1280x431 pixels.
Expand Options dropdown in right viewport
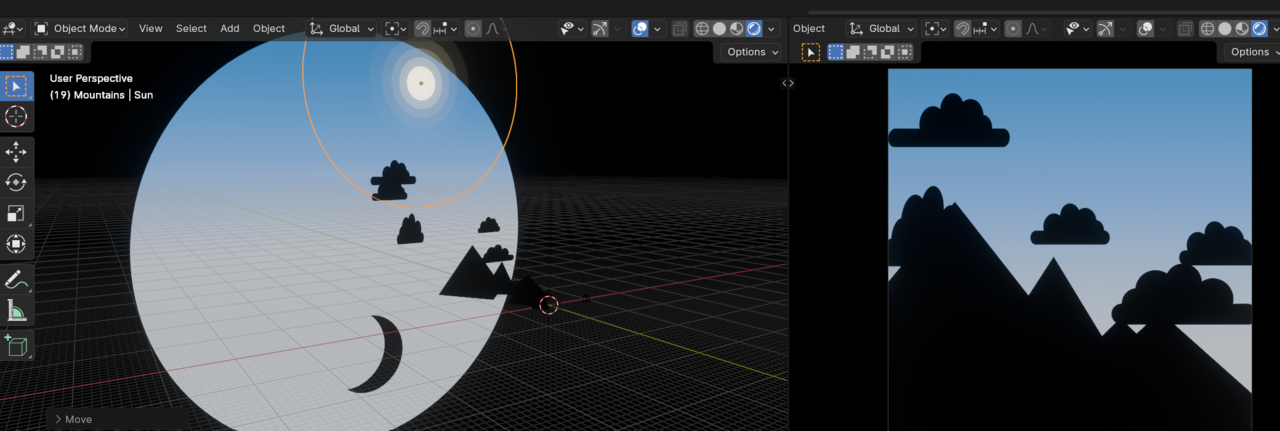coord(1249,52)
